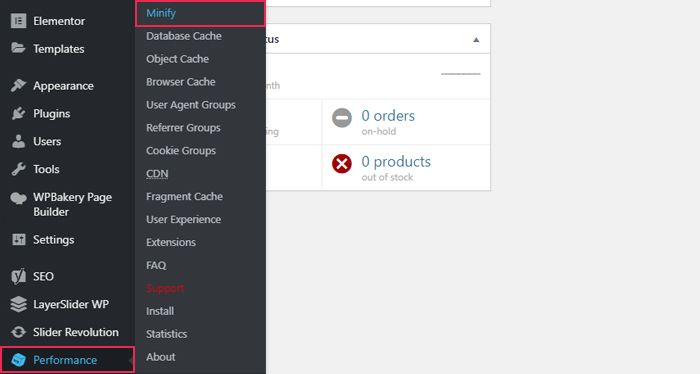Click the red out-of-stock X icon
The width and height of the screenshot is (700, 374).
[342, 163]
